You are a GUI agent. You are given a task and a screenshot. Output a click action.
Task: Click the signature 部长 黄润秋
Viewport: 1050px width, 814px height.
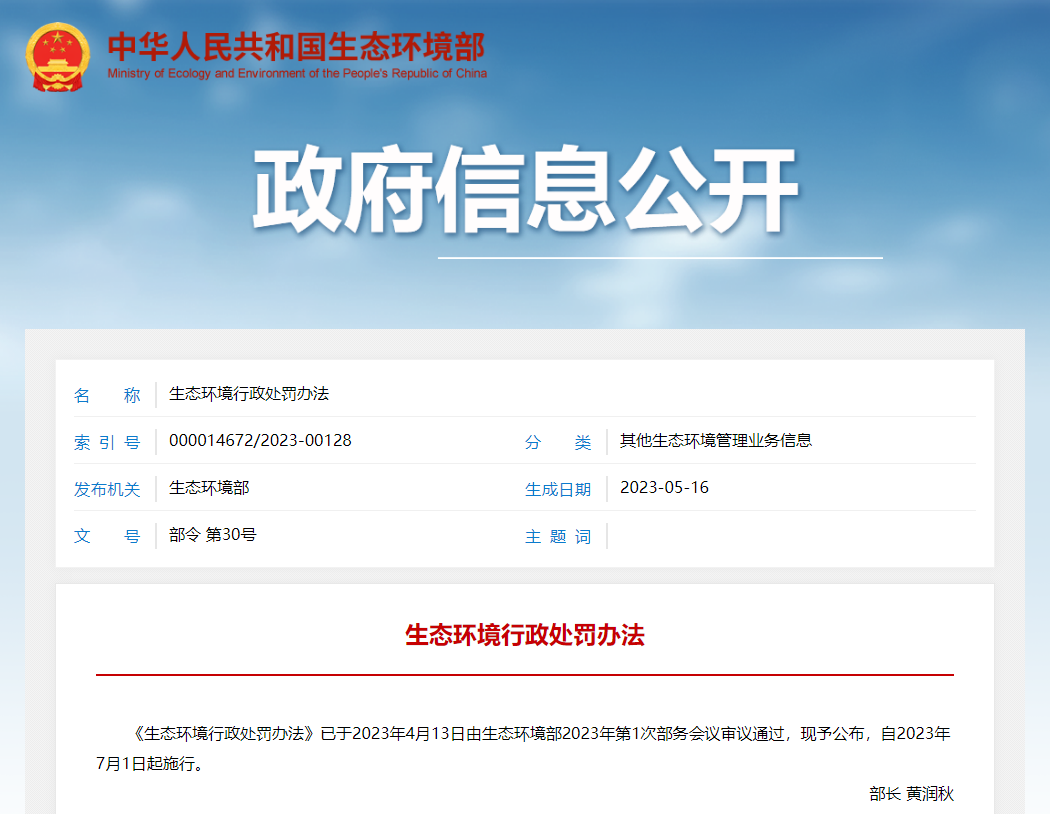911,794
